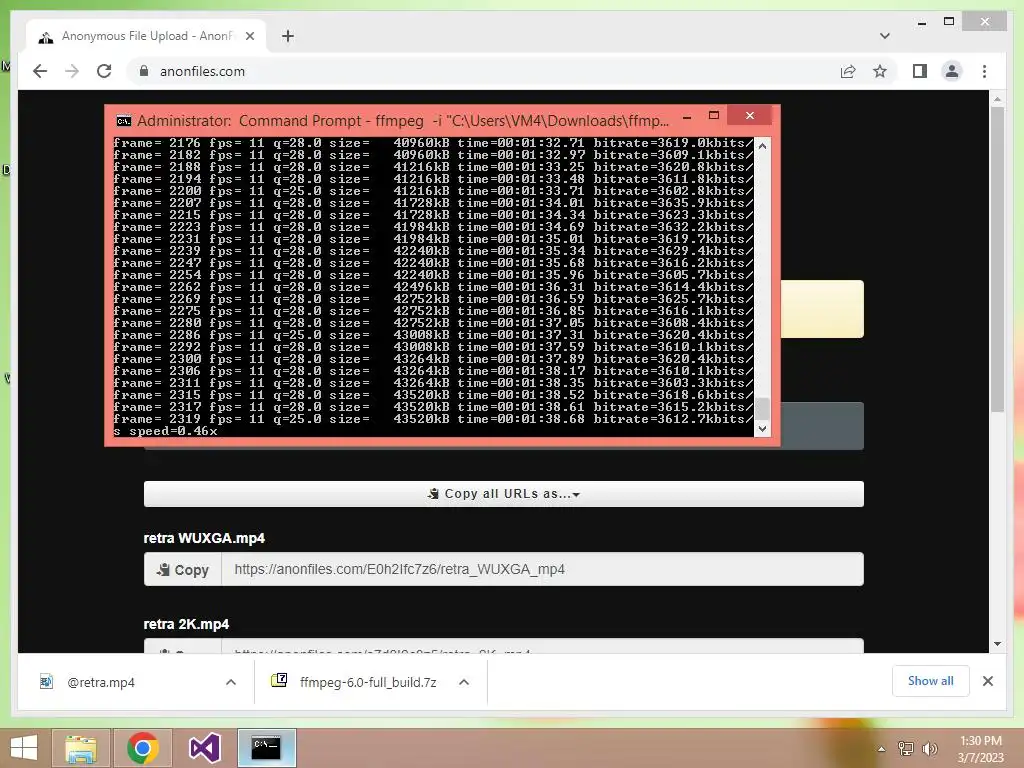1024x768 pixels.
Task: Go back using browser back arrow
Action: pos(40,71)
